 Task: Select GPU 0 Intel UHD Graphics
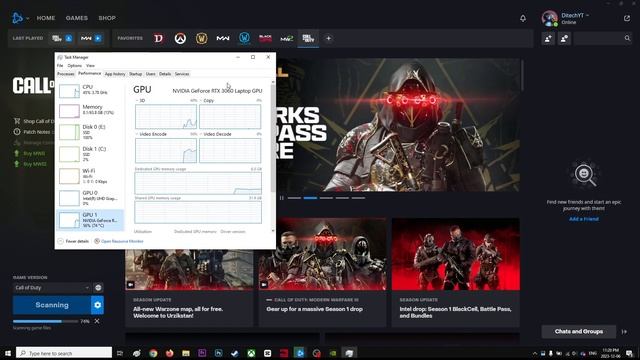[x=90, y=198]
